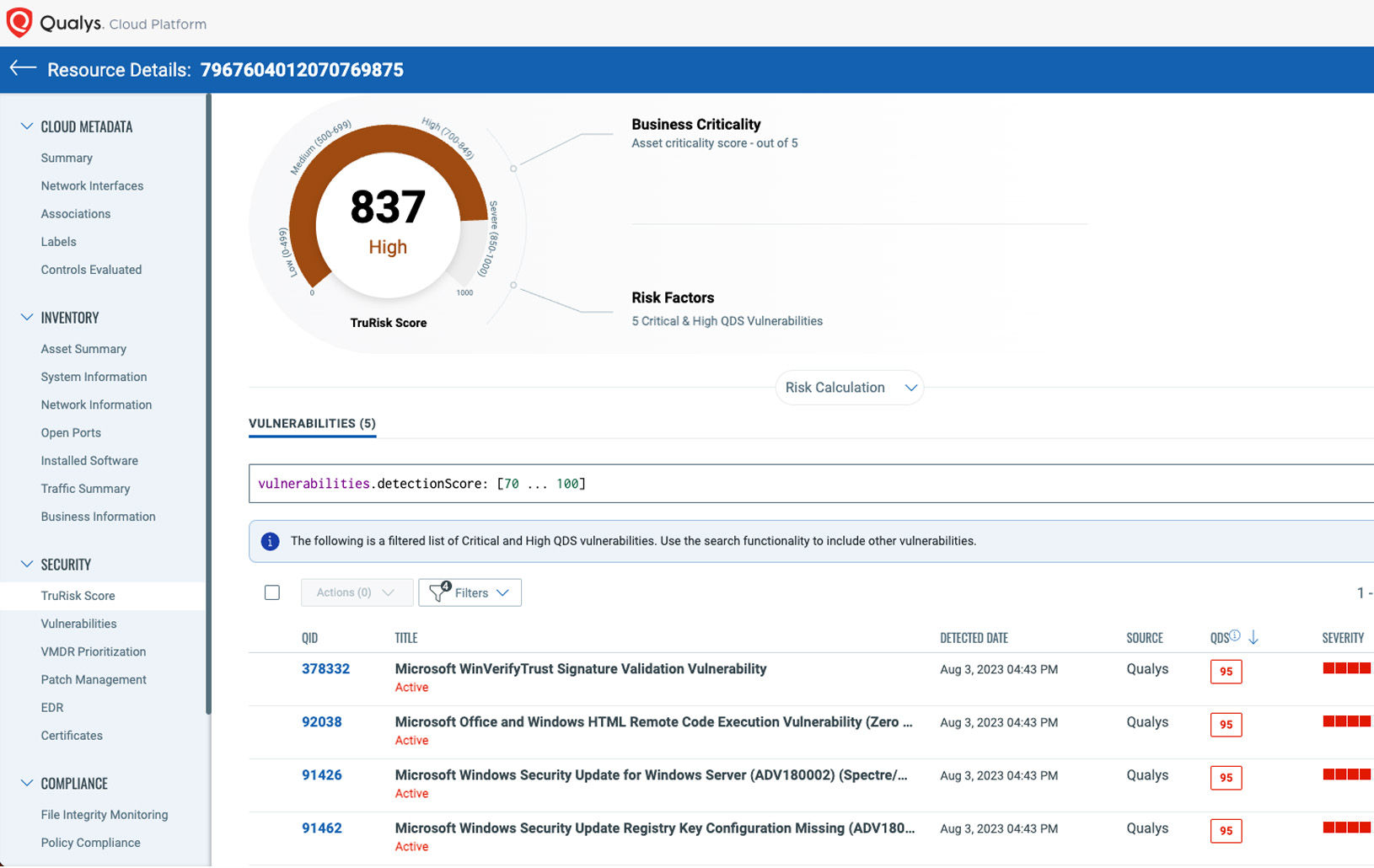Open vulnerability QID 378332

pos(325,668)
